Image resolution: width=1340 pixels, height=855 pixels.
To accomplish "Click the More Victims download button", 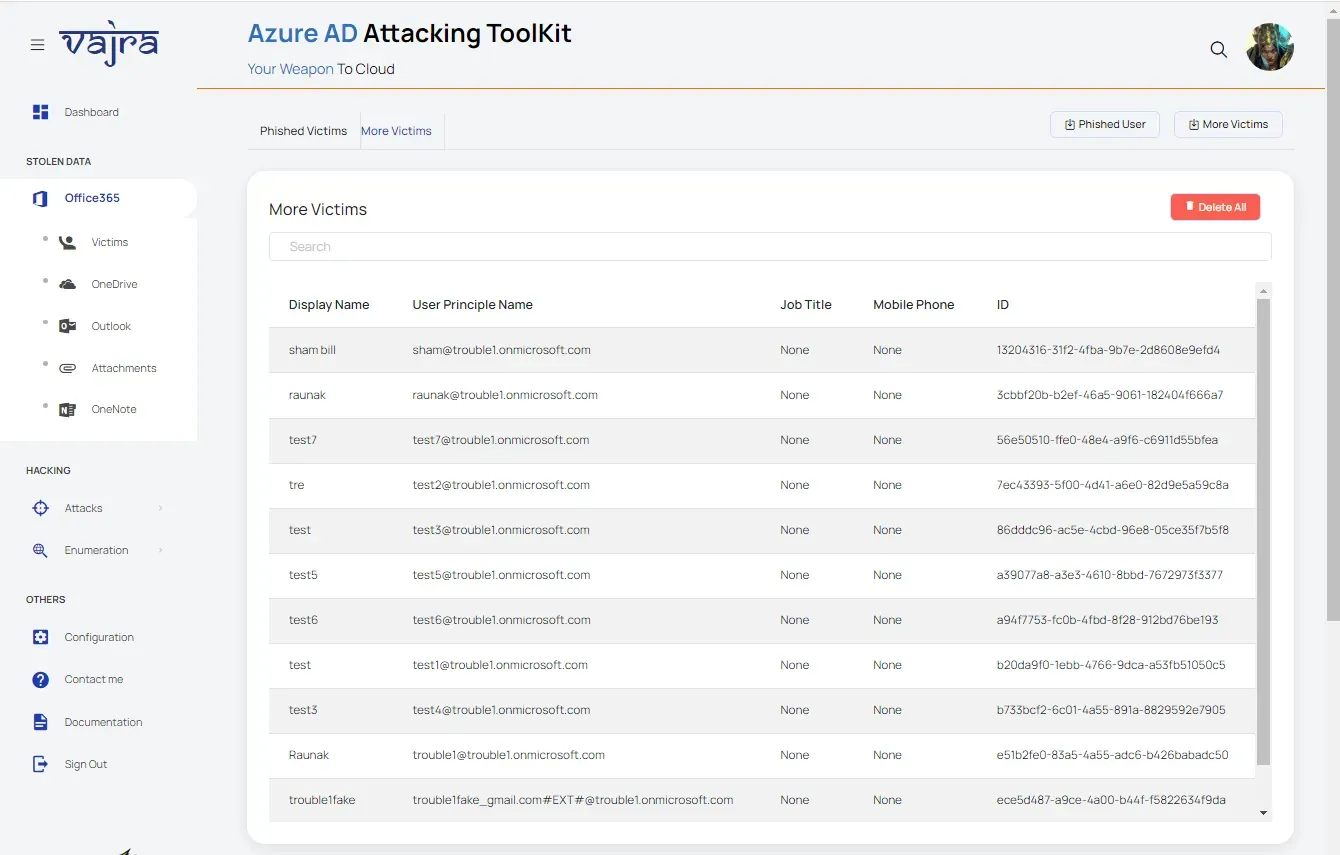I will coord(1228,124).
